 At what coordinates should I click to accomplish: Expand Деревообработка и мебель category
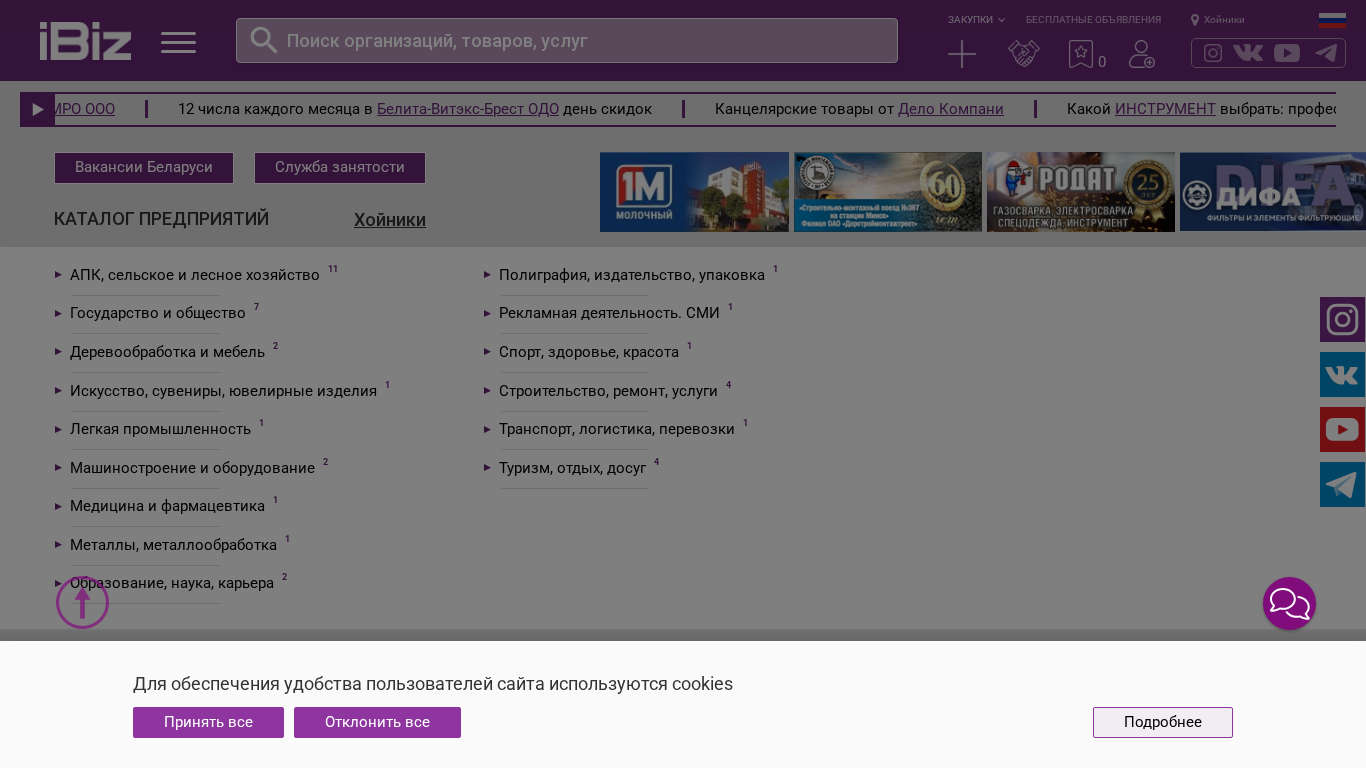pos(167,352)
